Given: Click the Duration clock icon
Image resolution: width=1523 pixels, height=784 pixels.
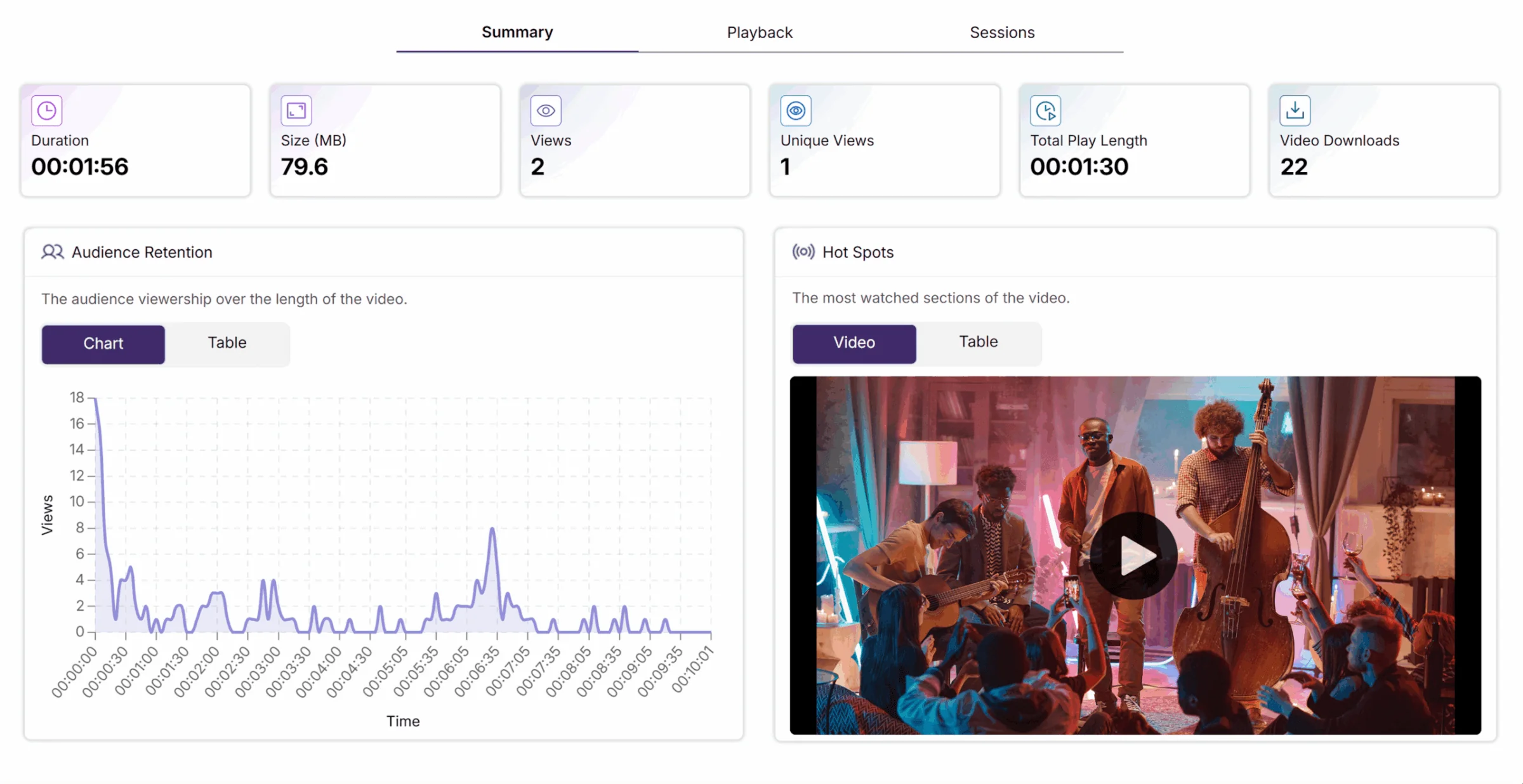Looking at the screenshot, I should (46, 111).
